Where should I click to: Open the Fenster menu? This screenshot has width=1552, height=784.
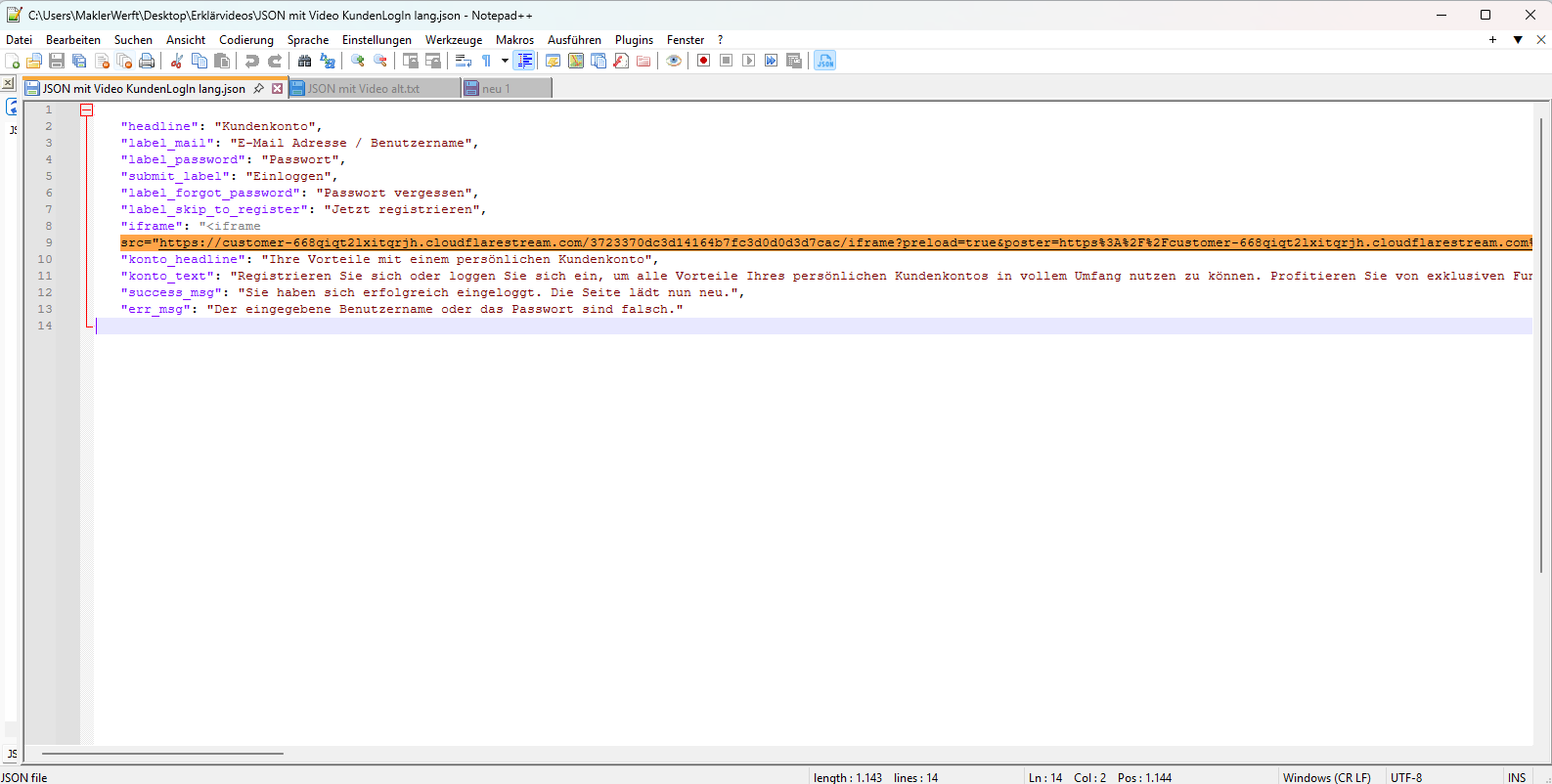[686, 40]
